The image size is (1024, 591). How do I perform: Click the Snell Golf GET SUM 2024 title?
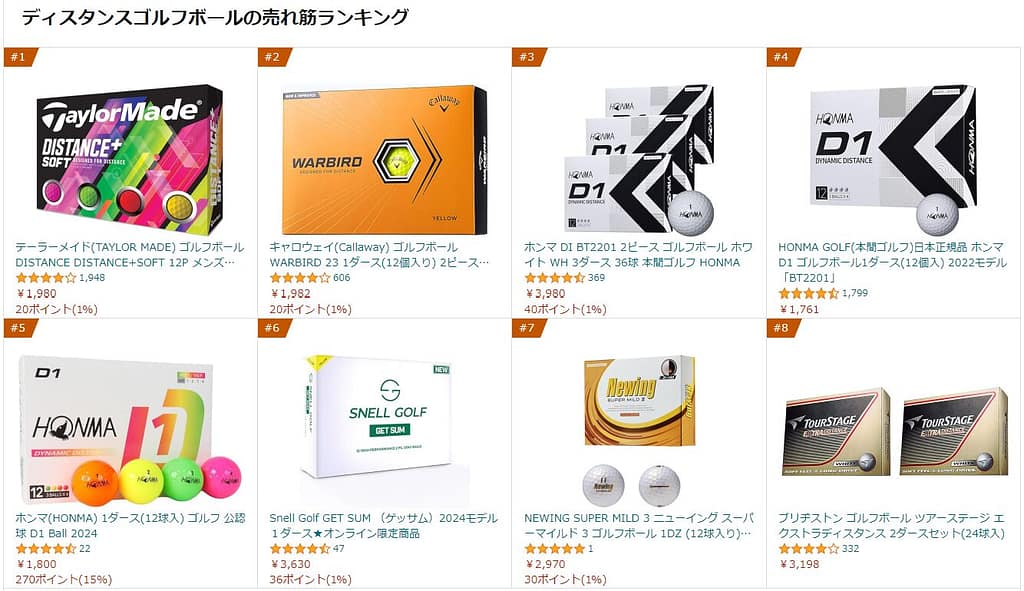[383, 525]
